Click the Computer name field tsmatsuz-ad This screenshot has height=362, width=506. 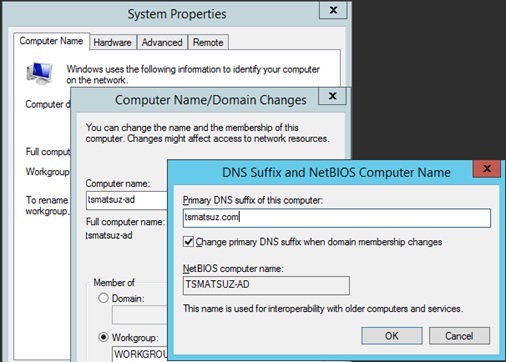coord(127,200)
